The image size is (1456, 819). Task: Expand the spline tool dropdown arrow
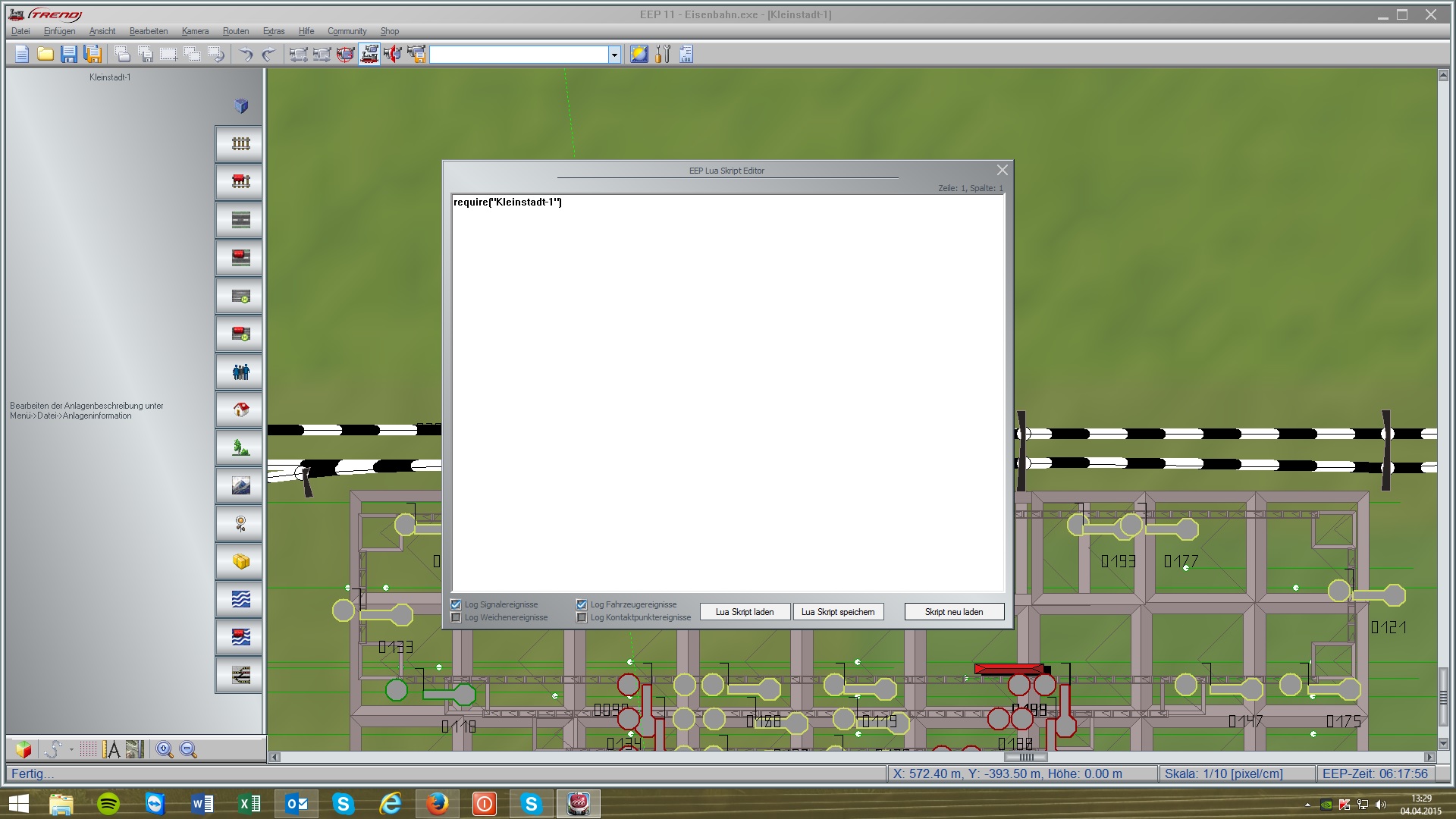[x=71, y=749]
